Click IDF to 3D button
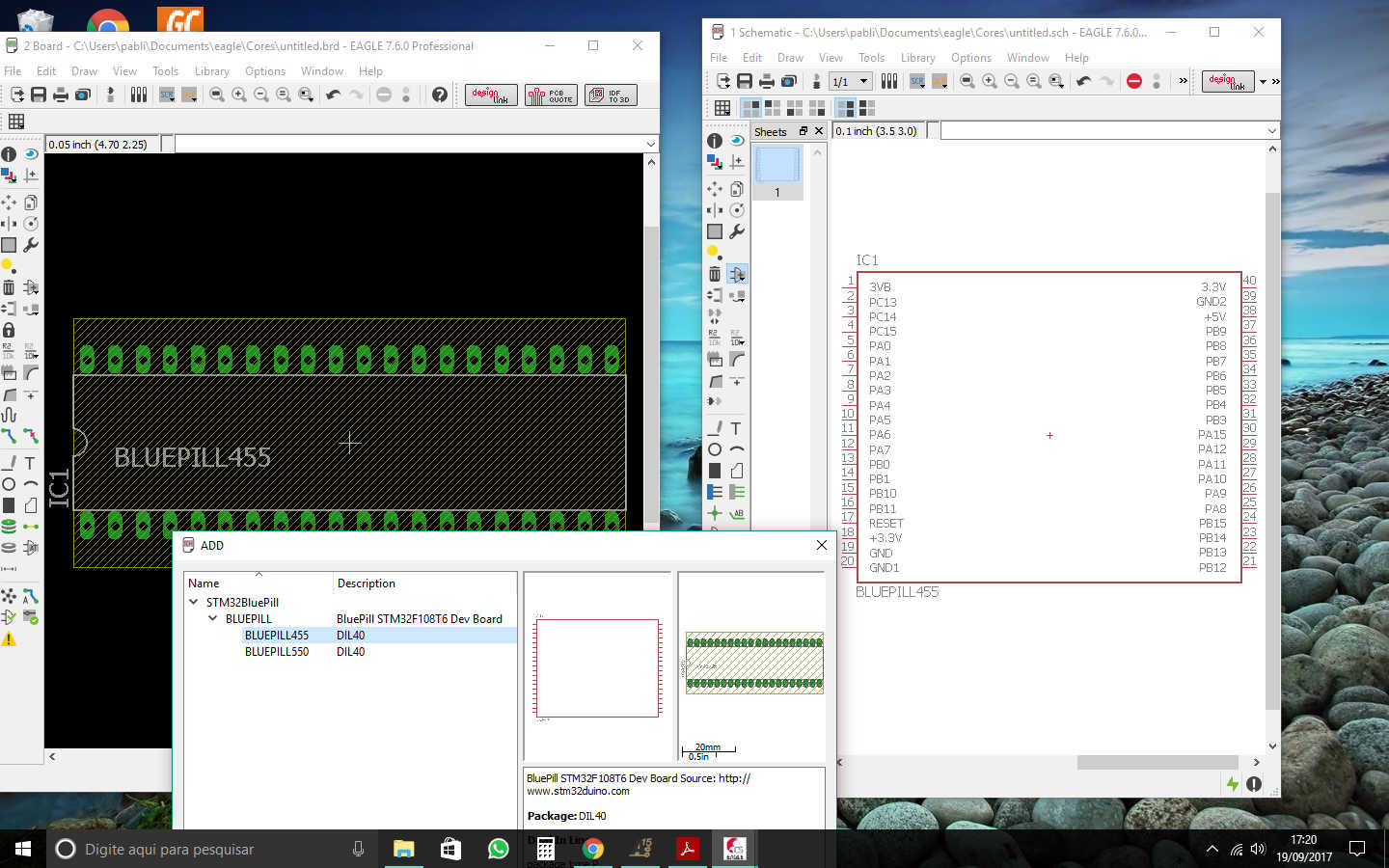 (x=611, y=95)
